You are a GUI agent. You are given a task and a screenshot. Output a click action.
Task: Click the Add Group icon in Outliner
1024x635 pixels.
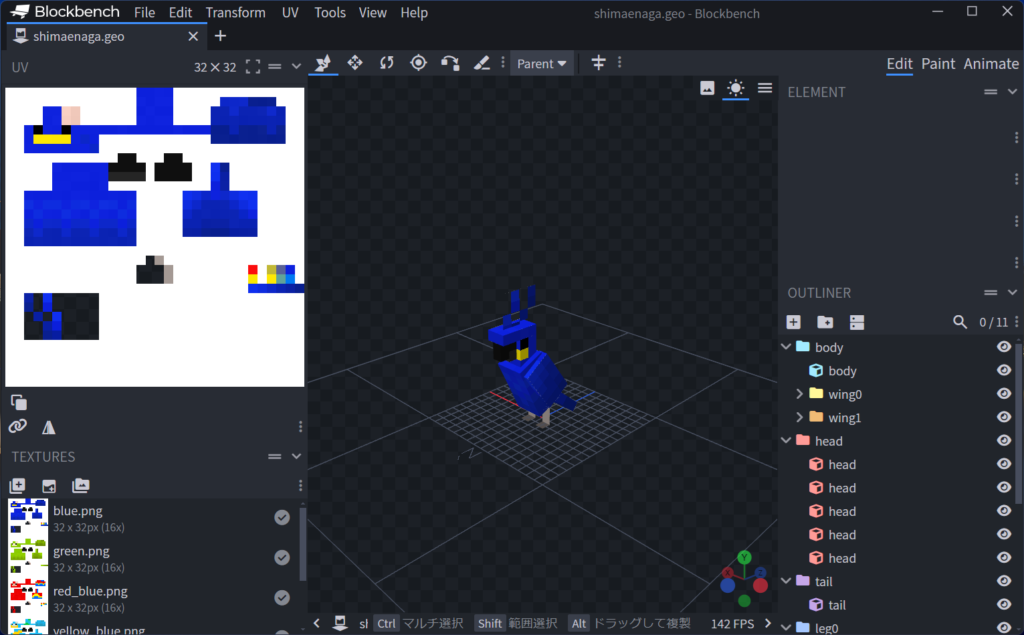pos(825,322)
